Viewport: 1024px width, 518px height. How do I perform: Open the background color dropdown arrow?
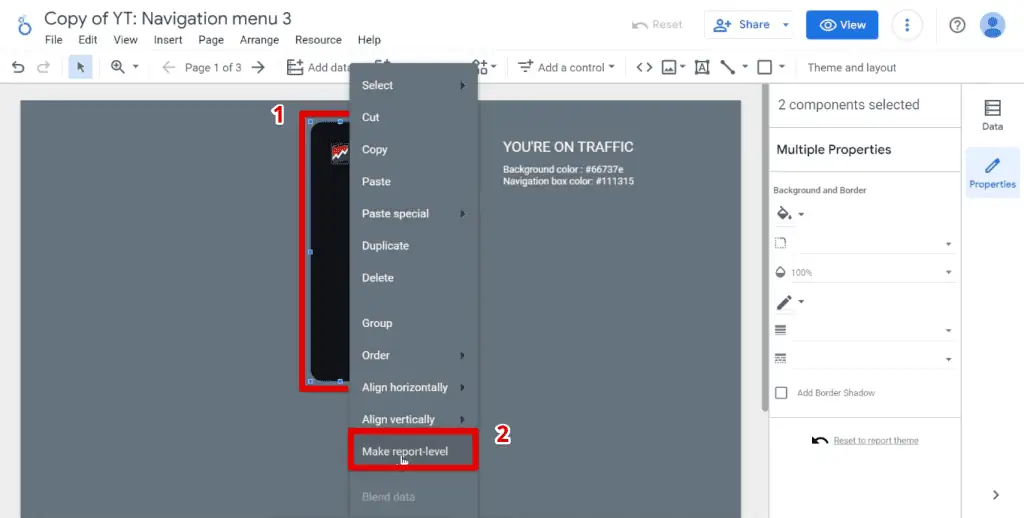tap(801, 214)
